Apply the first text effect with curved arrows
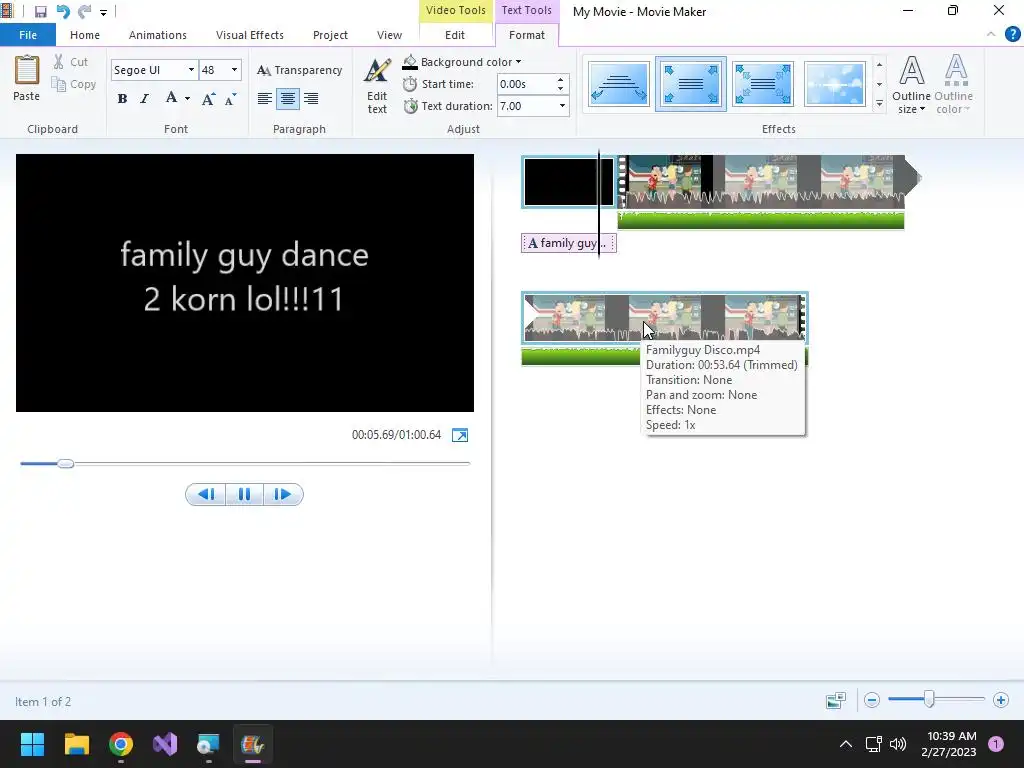 [x=618, y=84]
